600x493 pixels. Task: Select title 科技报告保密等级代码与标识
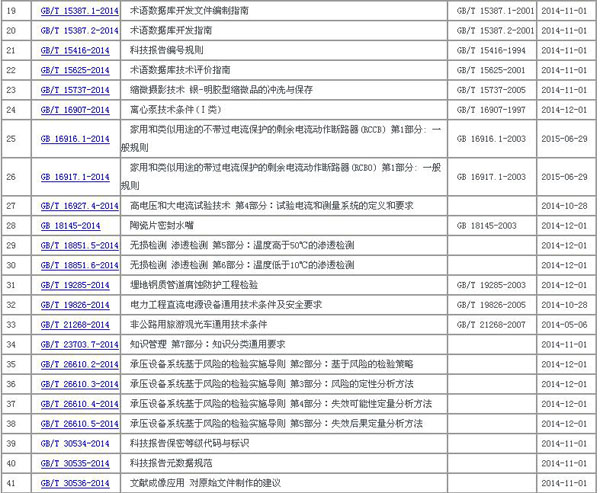point(189,444)
